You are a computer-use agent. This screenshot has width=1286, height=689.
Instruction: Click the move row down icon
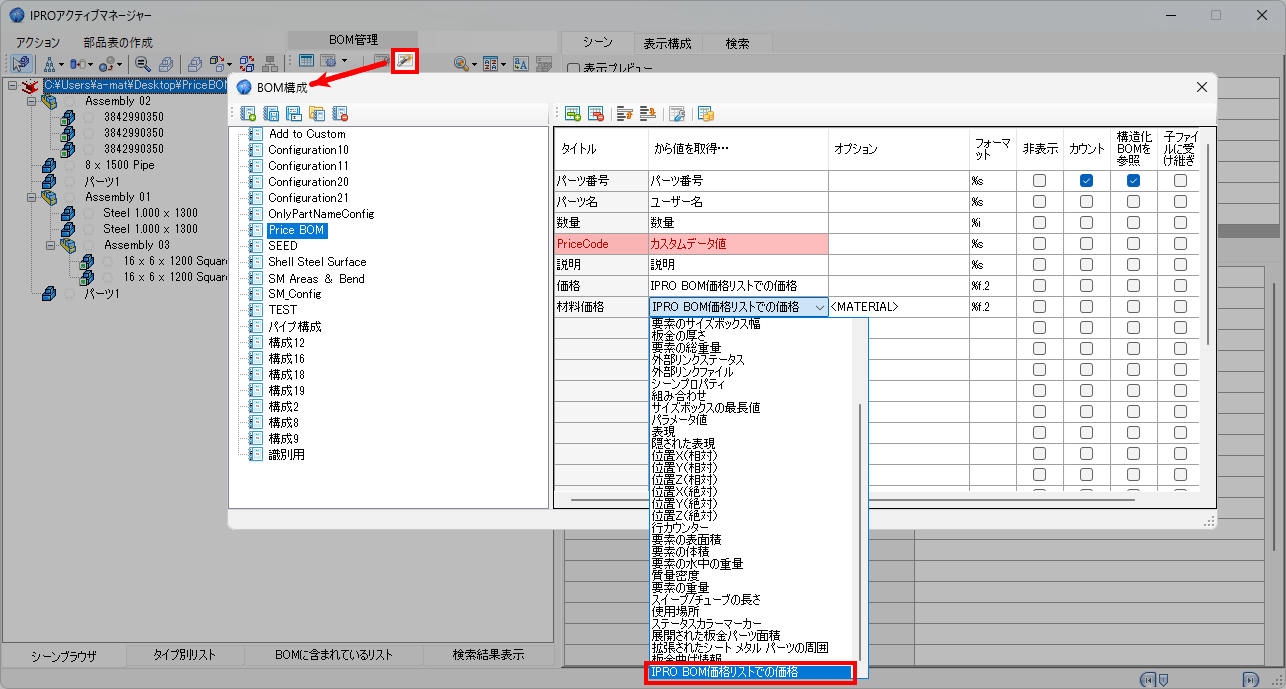(648, 113)
